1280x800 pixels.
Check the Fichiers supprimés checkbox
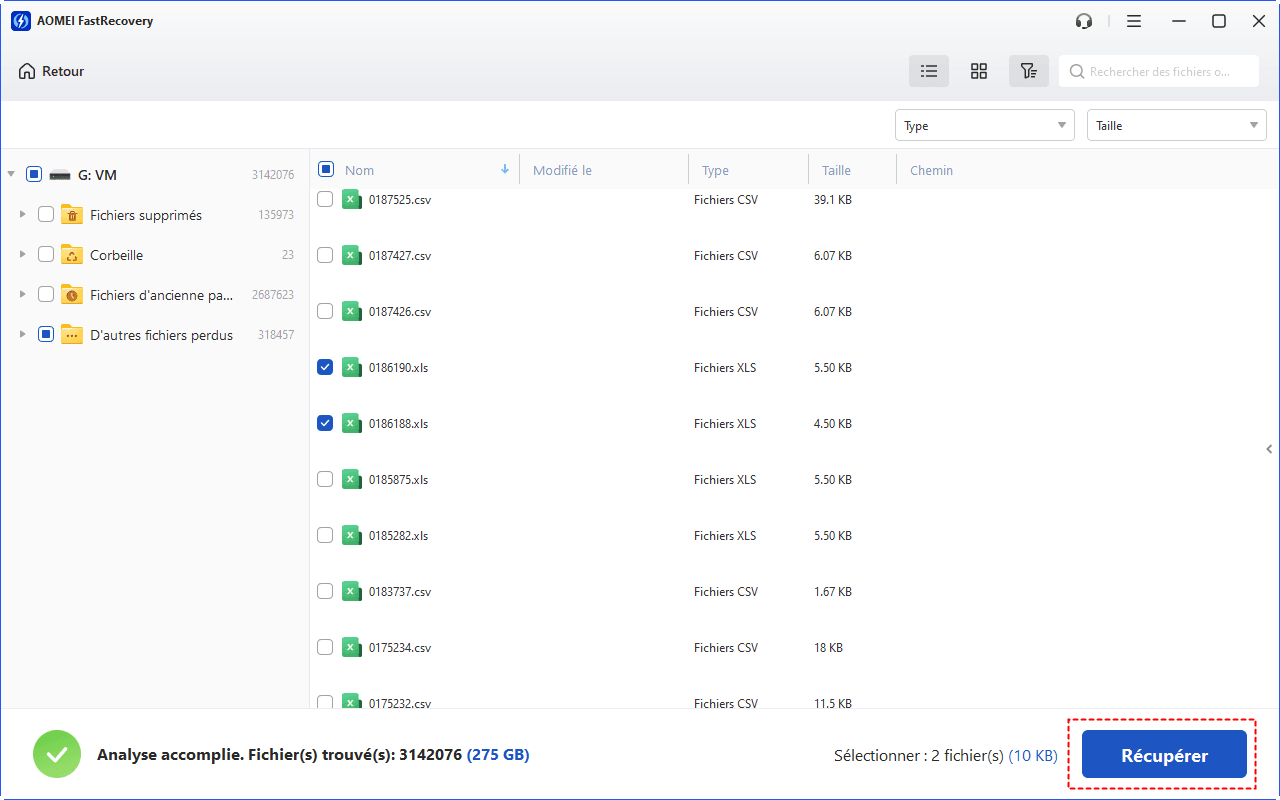click(x=46, y=214)
